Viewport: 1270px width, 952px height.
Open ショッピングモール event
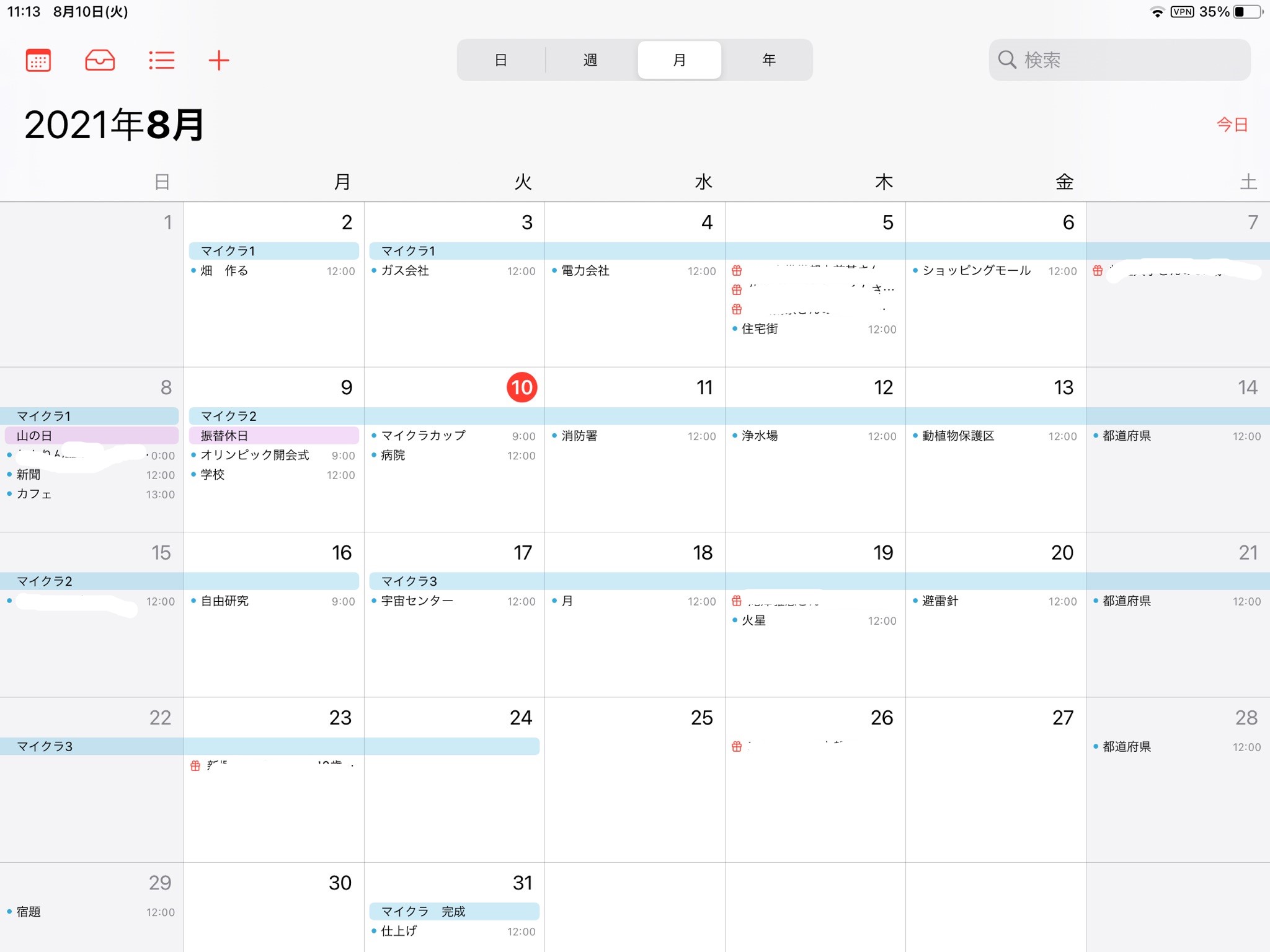995,271
